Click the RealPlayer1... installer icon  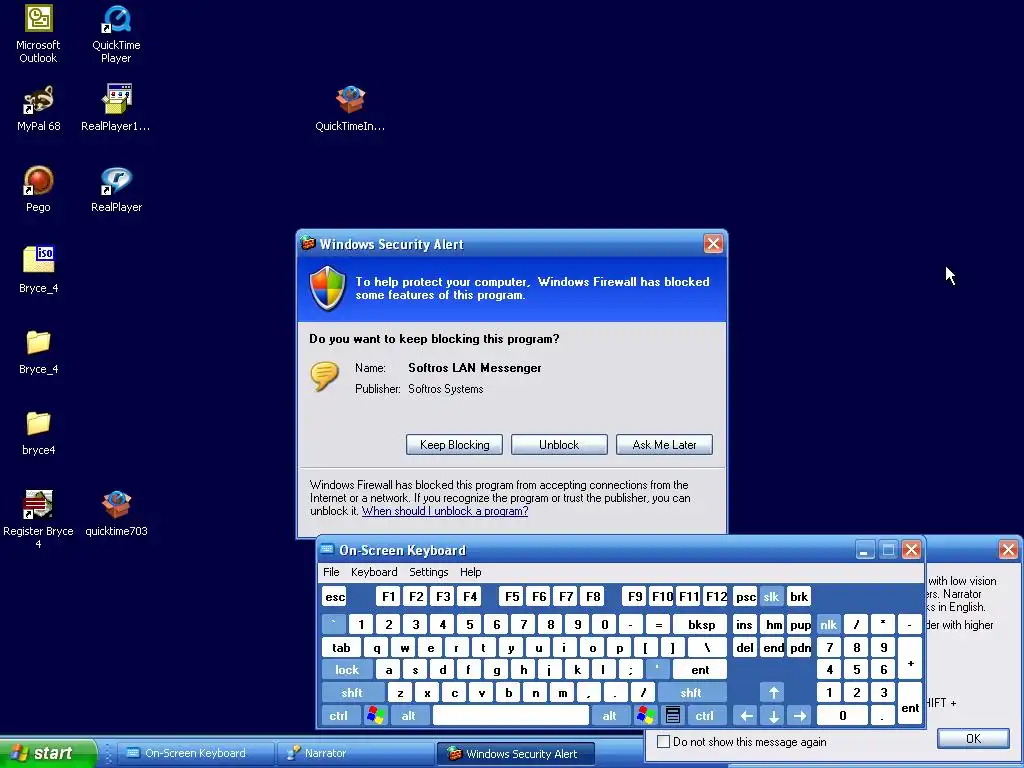click(116, 108)
